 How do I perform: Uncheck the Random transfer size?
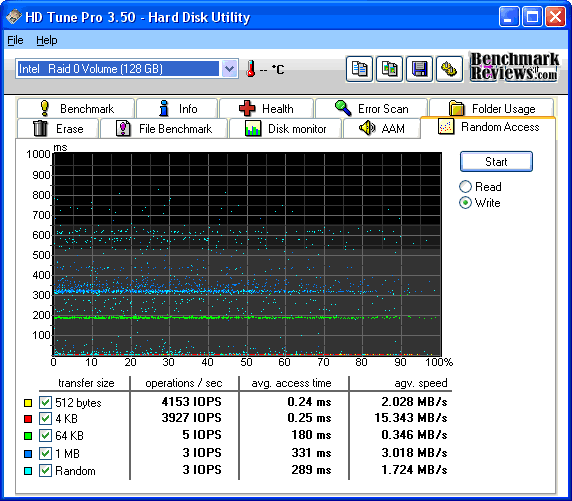coord(45,470)
